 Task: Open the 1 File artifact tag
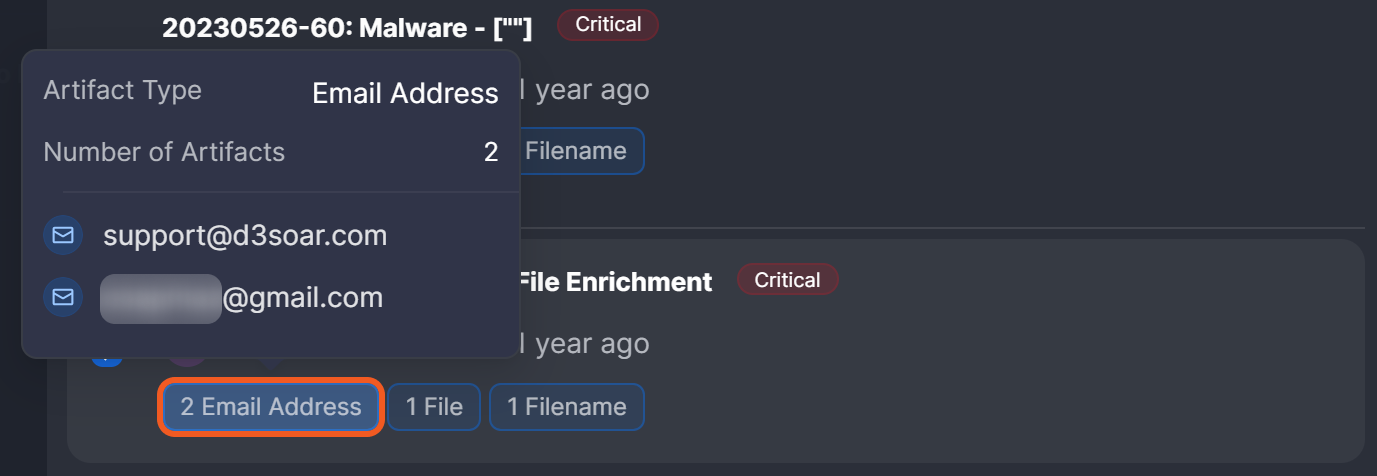(x=434, y=407)
